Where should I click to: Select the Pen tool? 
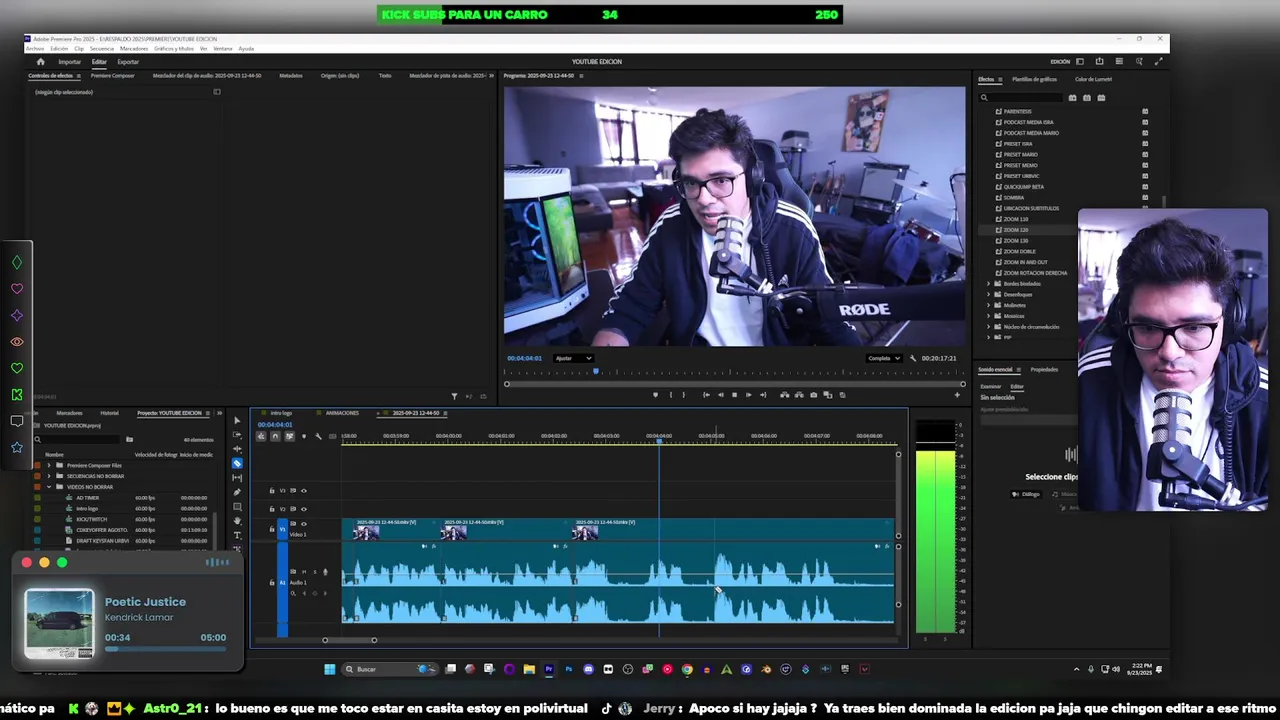[237, 491]
